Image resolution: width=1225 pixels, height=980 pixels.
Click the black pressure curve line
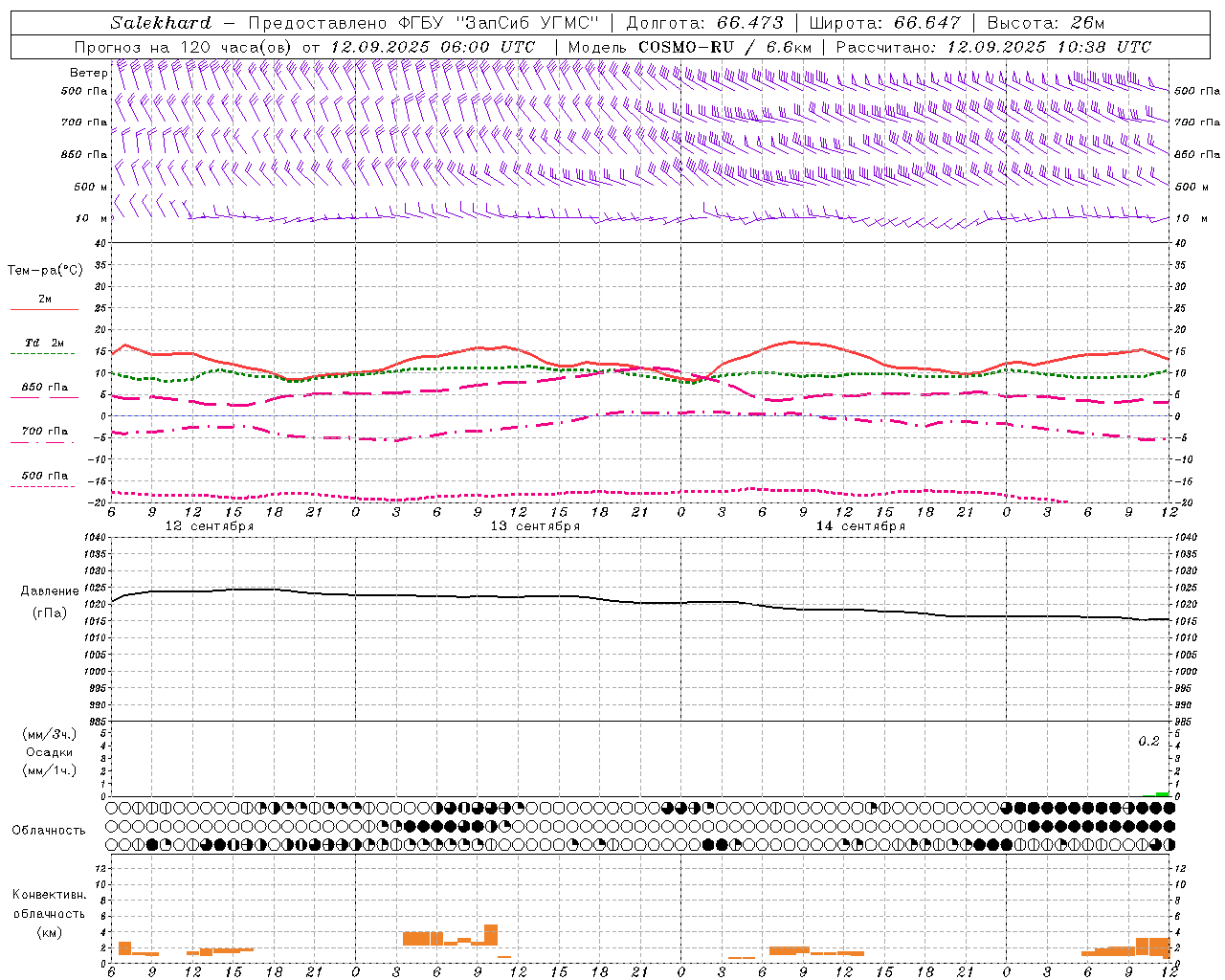(x=641, y=601)
